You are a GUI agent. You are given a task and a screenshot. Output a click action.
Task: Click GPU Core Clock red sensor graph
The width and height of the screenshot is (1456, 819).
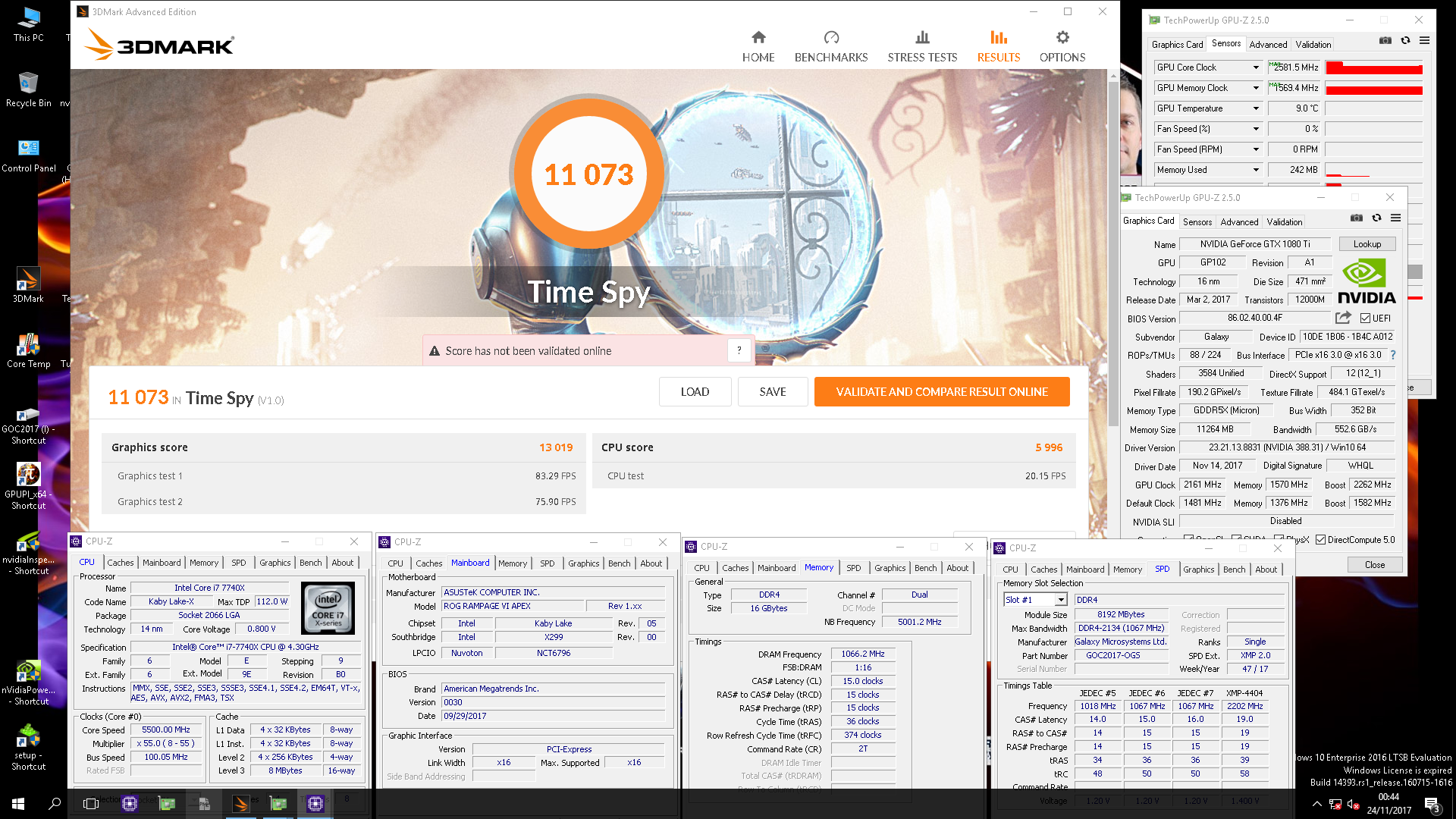pos(1373,67)
